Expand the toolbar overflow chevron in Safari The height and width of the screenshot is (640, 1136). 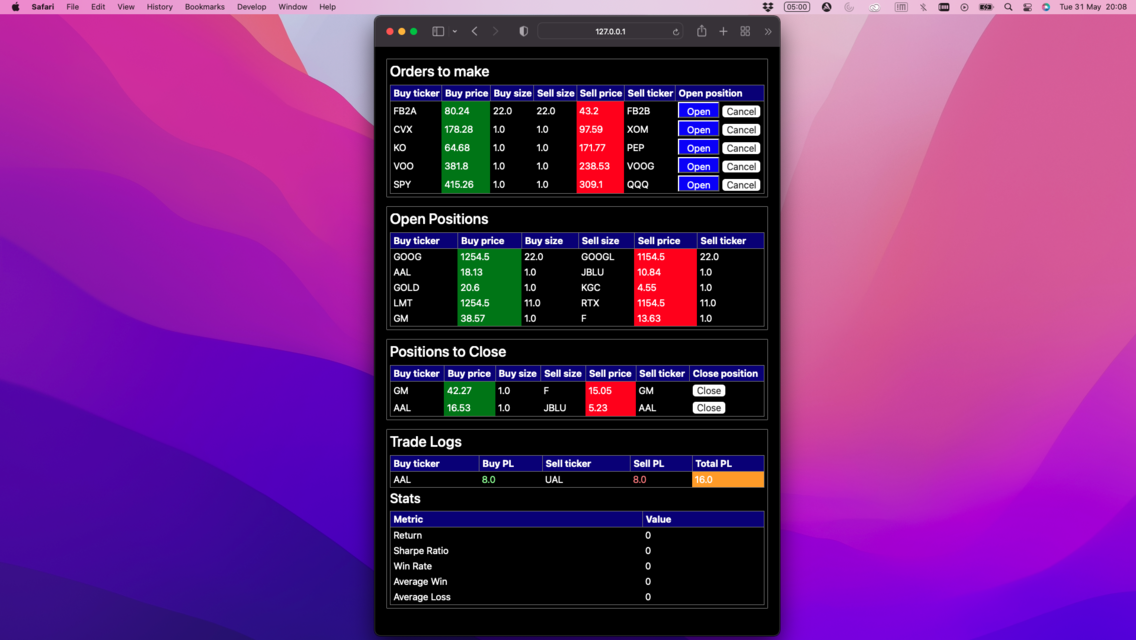click(768, 31)
